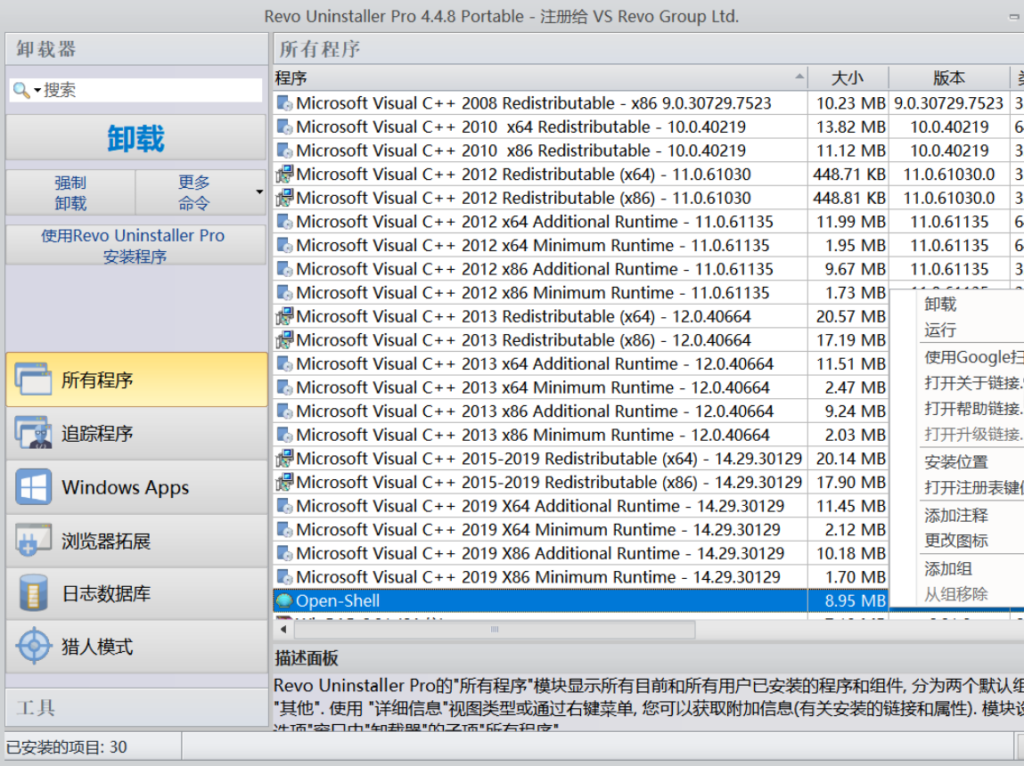Click the horizontal scrollbar left arrow

[283, 630]
